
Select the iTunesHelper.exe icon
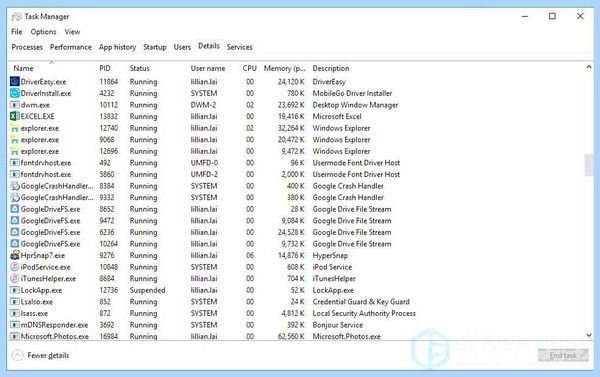point(15,278)
